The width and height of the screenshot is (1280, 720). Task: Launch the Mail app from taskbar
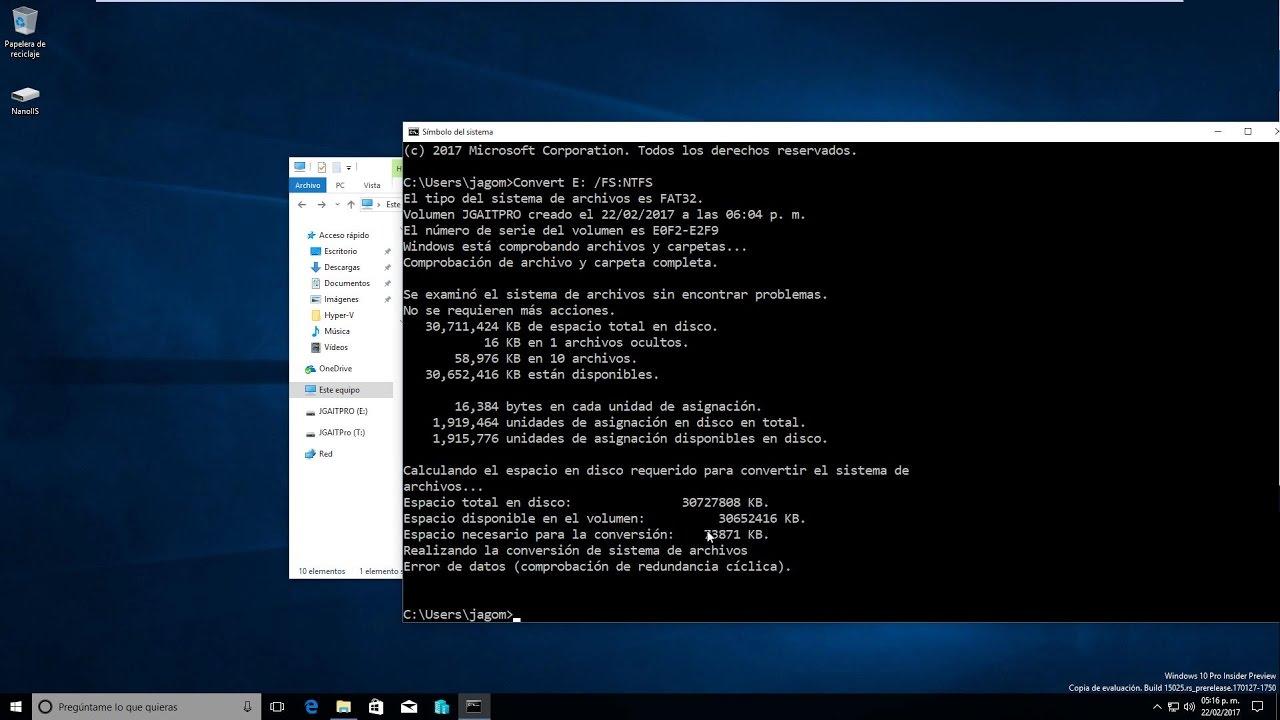point(409,707)
